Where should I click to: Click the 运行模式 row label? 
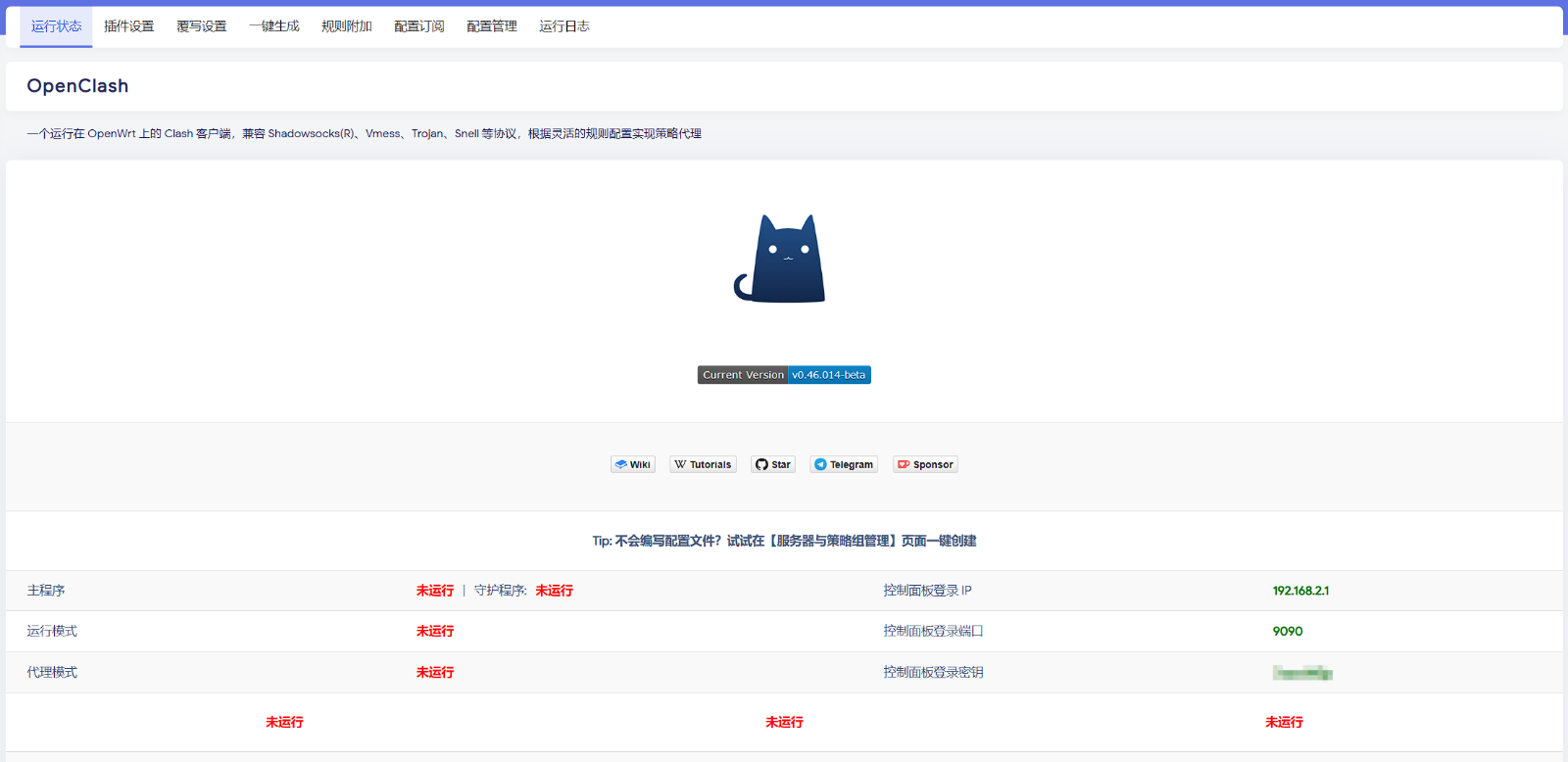(52, 632)
